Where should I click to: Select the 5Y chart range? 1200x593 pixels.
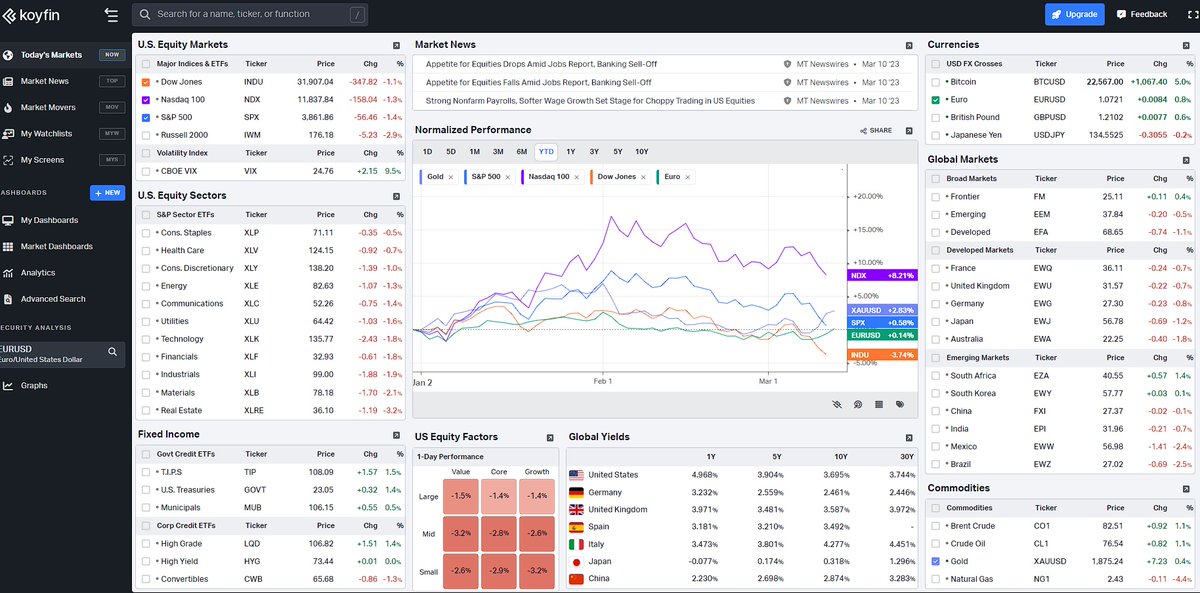click(x=618, y=152)
